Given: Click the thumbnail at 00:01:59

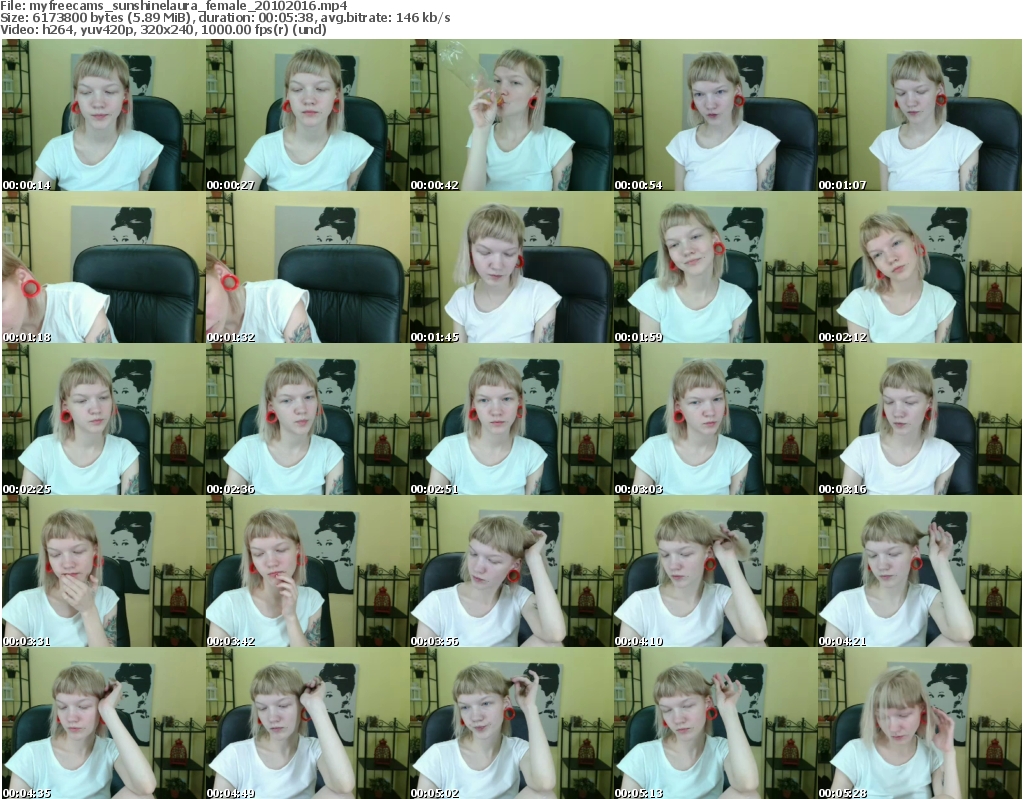Looking at the screenshot, I should (715, 267).
